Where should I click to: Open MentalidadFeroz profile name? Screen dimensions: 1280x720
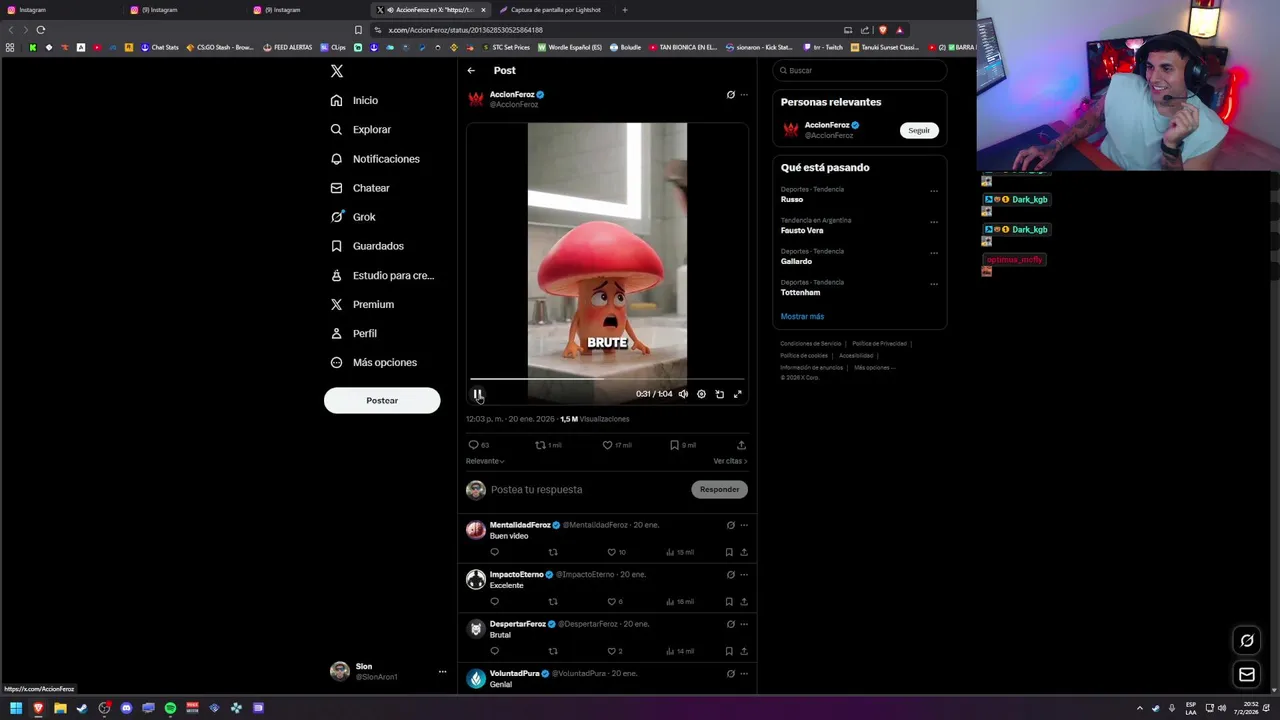(x=520, y=525)
